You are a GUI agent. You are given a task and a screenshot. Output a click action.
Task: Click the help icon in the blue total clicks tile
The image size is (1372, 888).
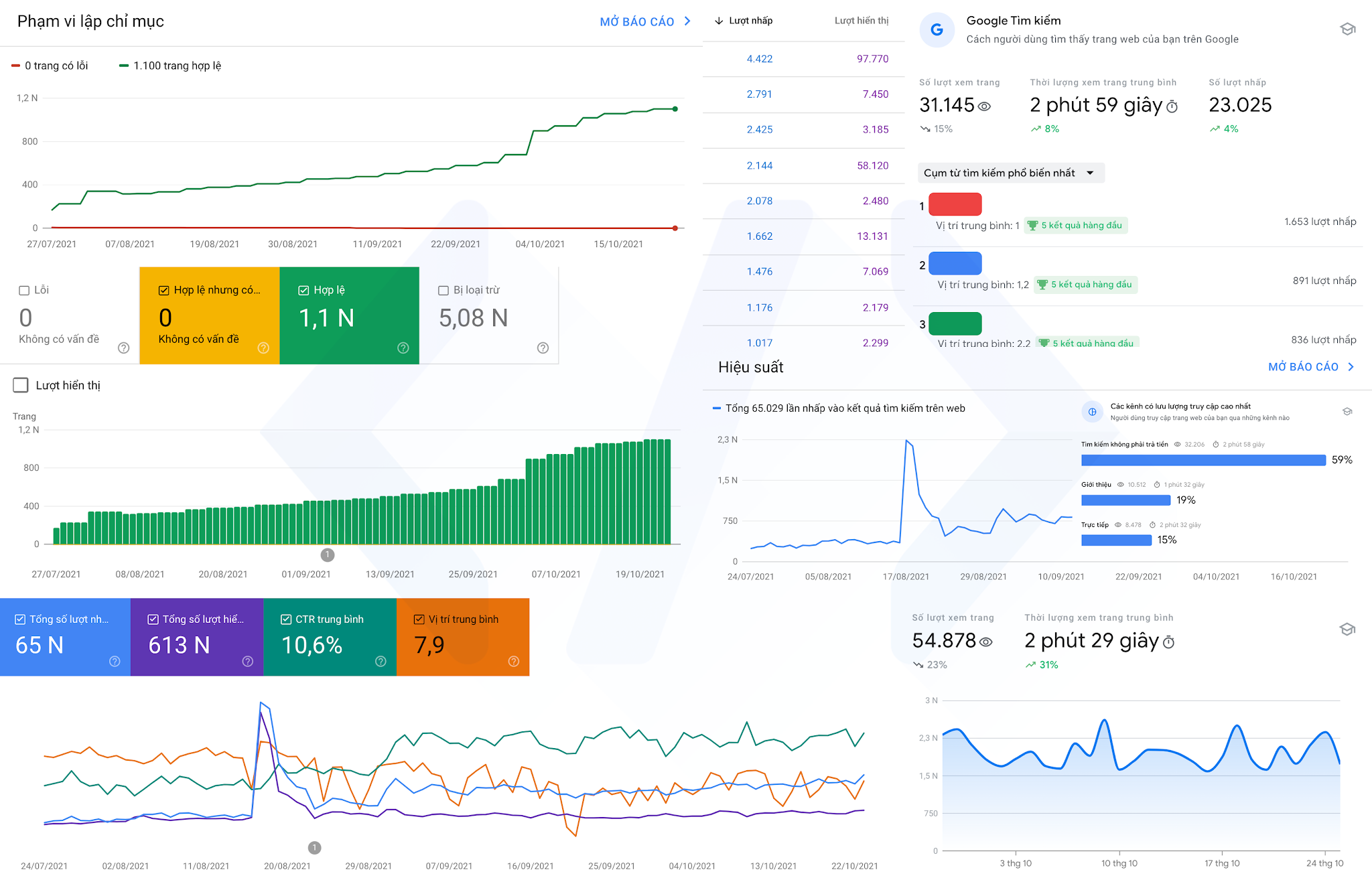[x=115, y=661]
